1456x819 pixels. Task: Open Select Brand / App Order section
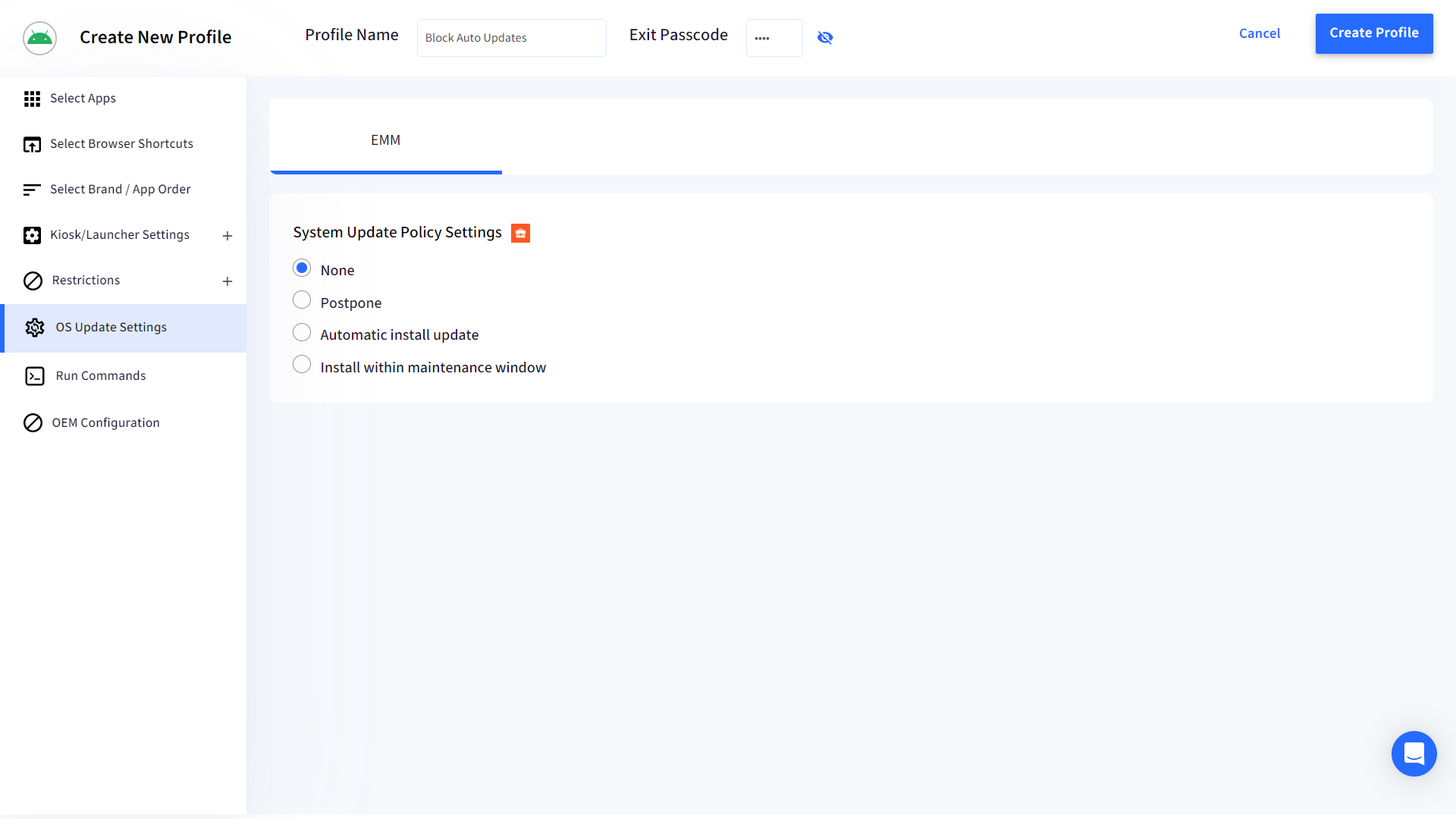123,190
